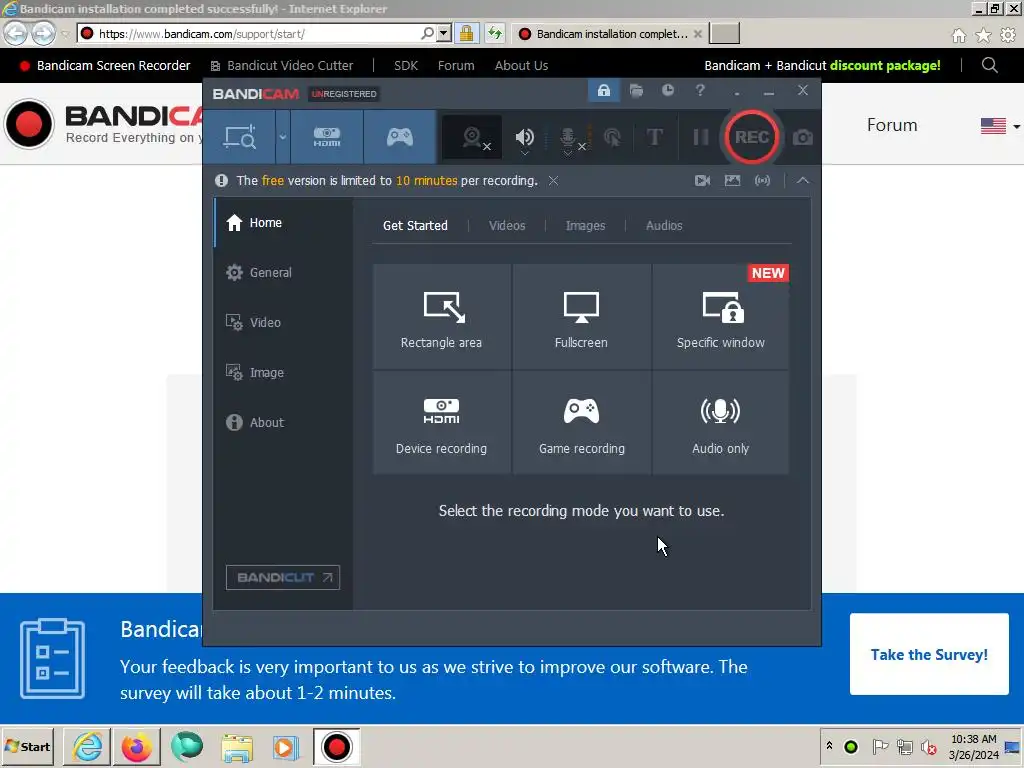The image size is (1024, 768).
Task: Show hidden system tray icons
Action: pyautogui.click(x=829, y=746)
